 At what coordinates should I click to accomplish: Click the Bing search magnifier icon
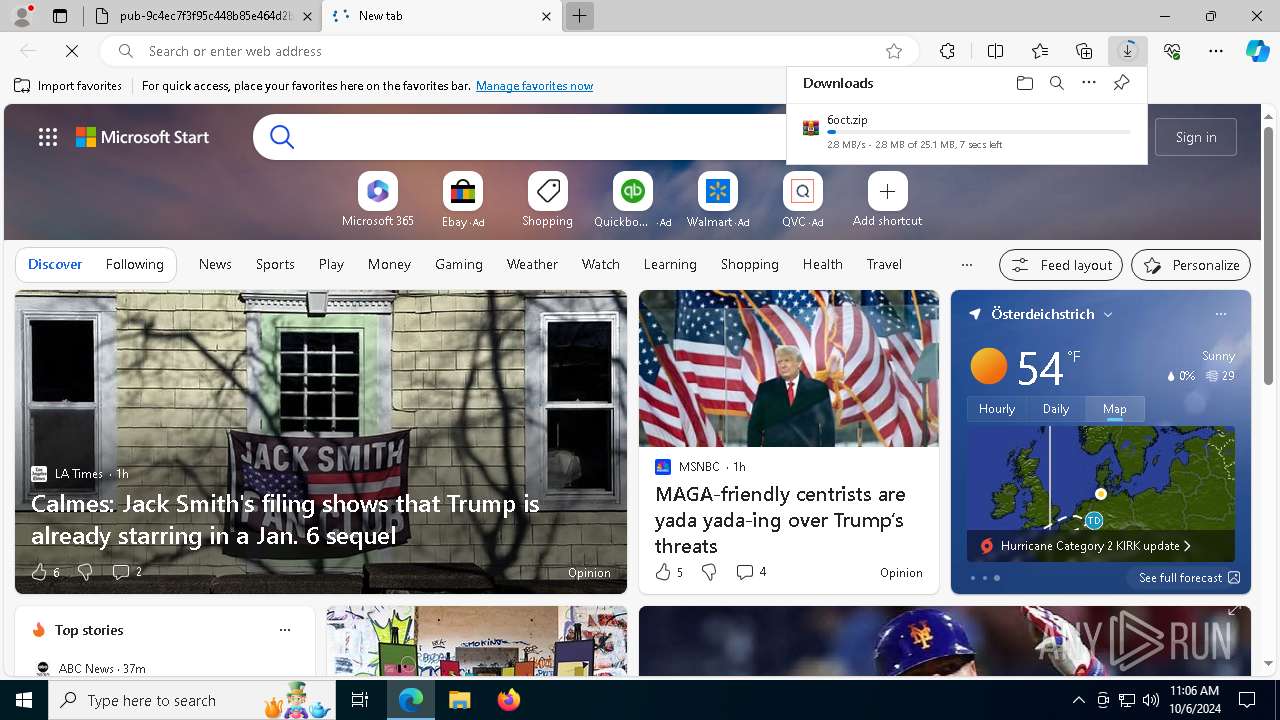pyautogui.click(x=282, y=137)
